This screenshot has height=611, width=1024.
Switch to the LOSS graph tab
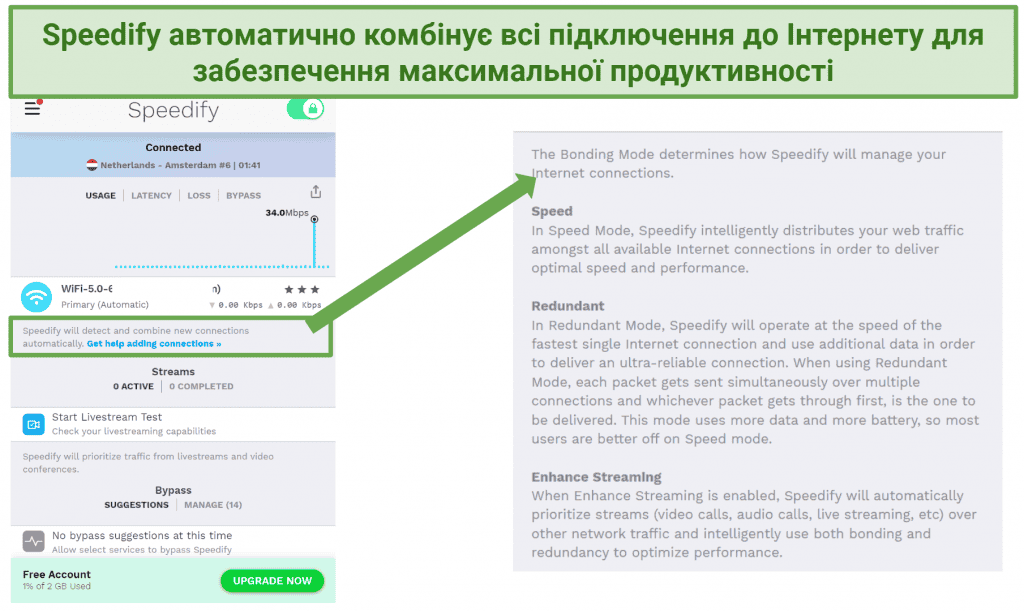pyautogui.click(x=199, y=195)
